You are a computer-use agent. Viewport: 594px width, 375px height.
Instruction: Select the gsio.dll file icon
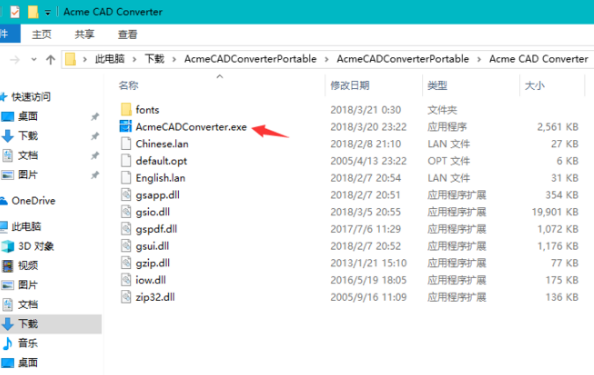[126, 212]
